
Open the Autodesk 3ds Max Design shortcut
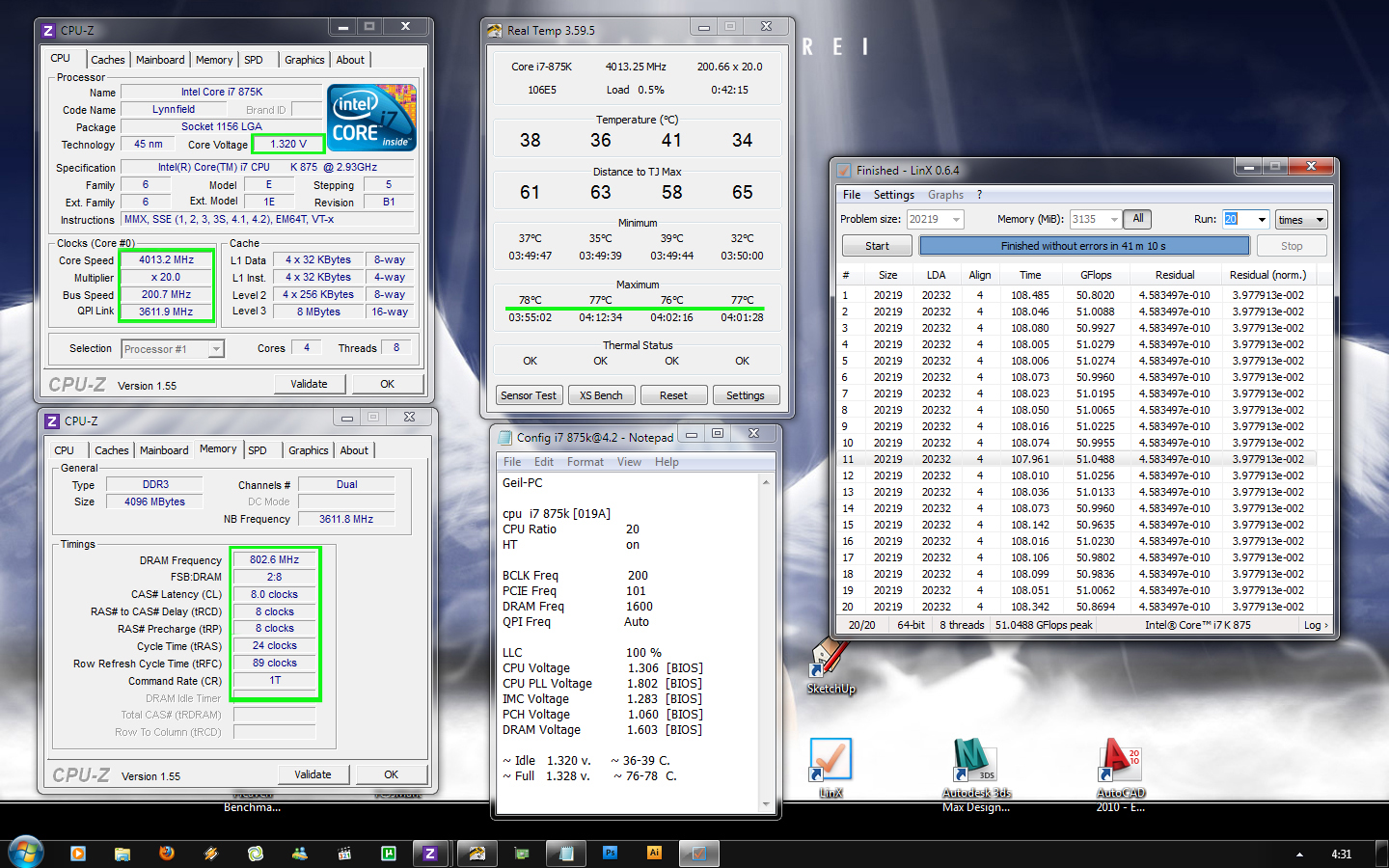pyautogui.click(x=975, y=762)
